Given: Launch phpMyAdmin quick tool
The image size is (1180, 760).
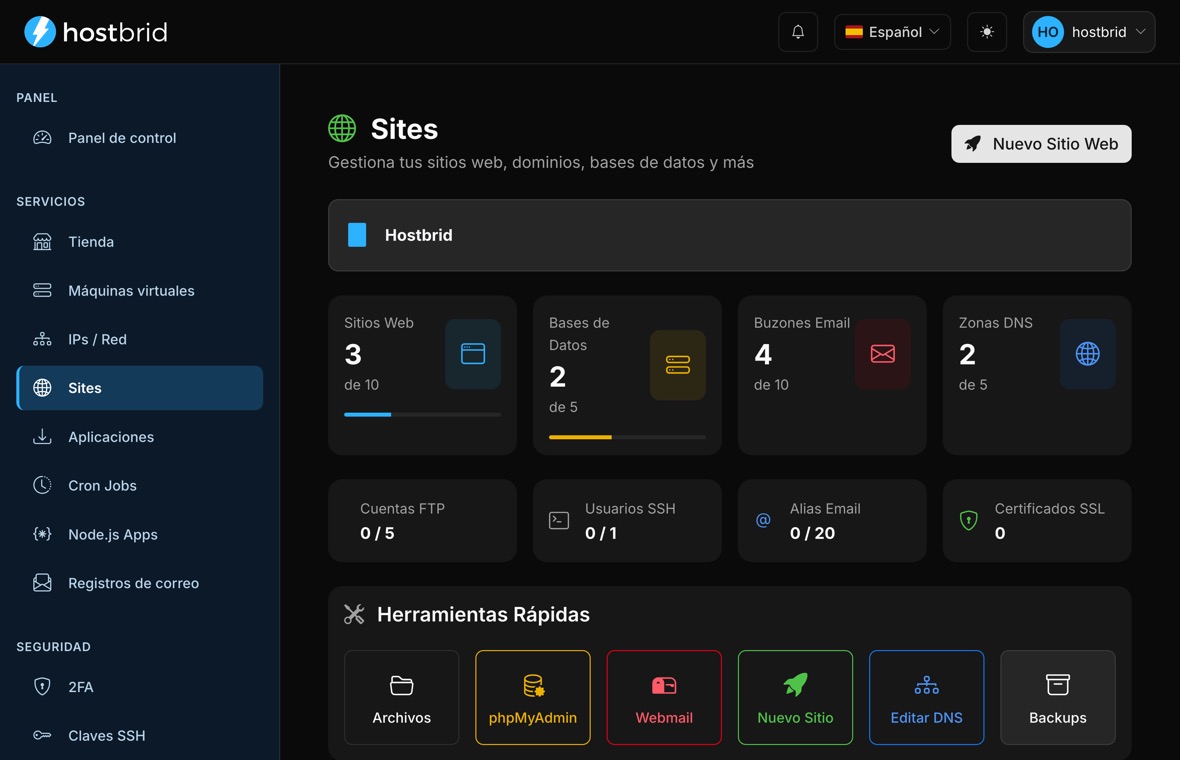Looking at the screenshot, I should click(x=533, y=698).
